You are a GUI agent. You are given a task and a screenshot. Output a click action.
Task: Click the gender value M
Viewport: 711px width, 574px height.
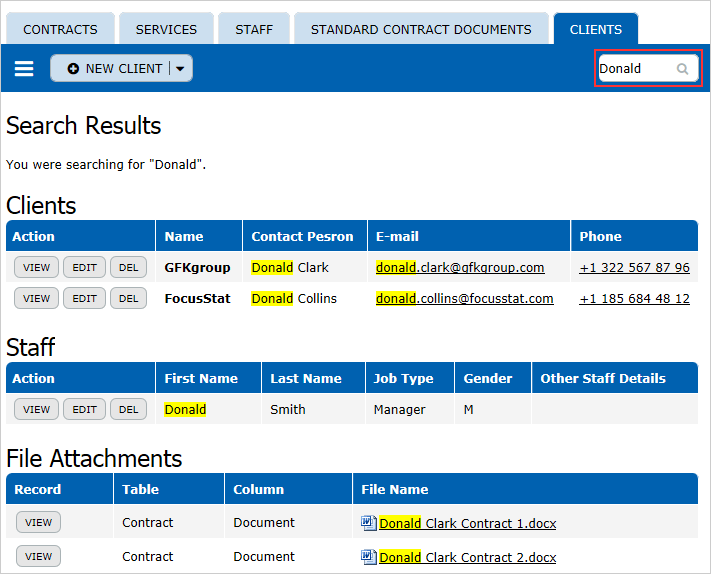click(468, 409)
